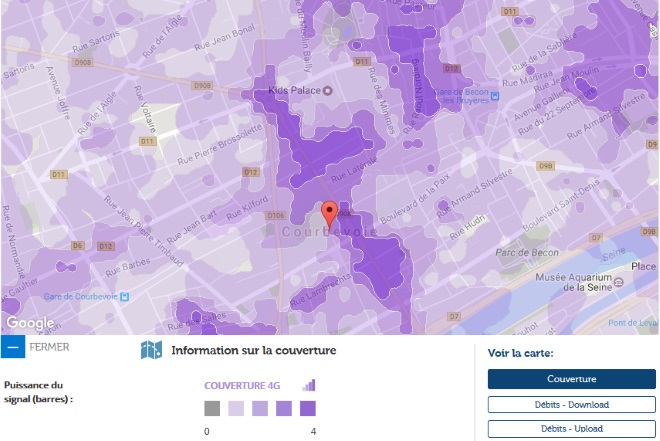Click the Boulevard Saint-Denis label
Screen dimensions: 660x441
click(561, 205)
